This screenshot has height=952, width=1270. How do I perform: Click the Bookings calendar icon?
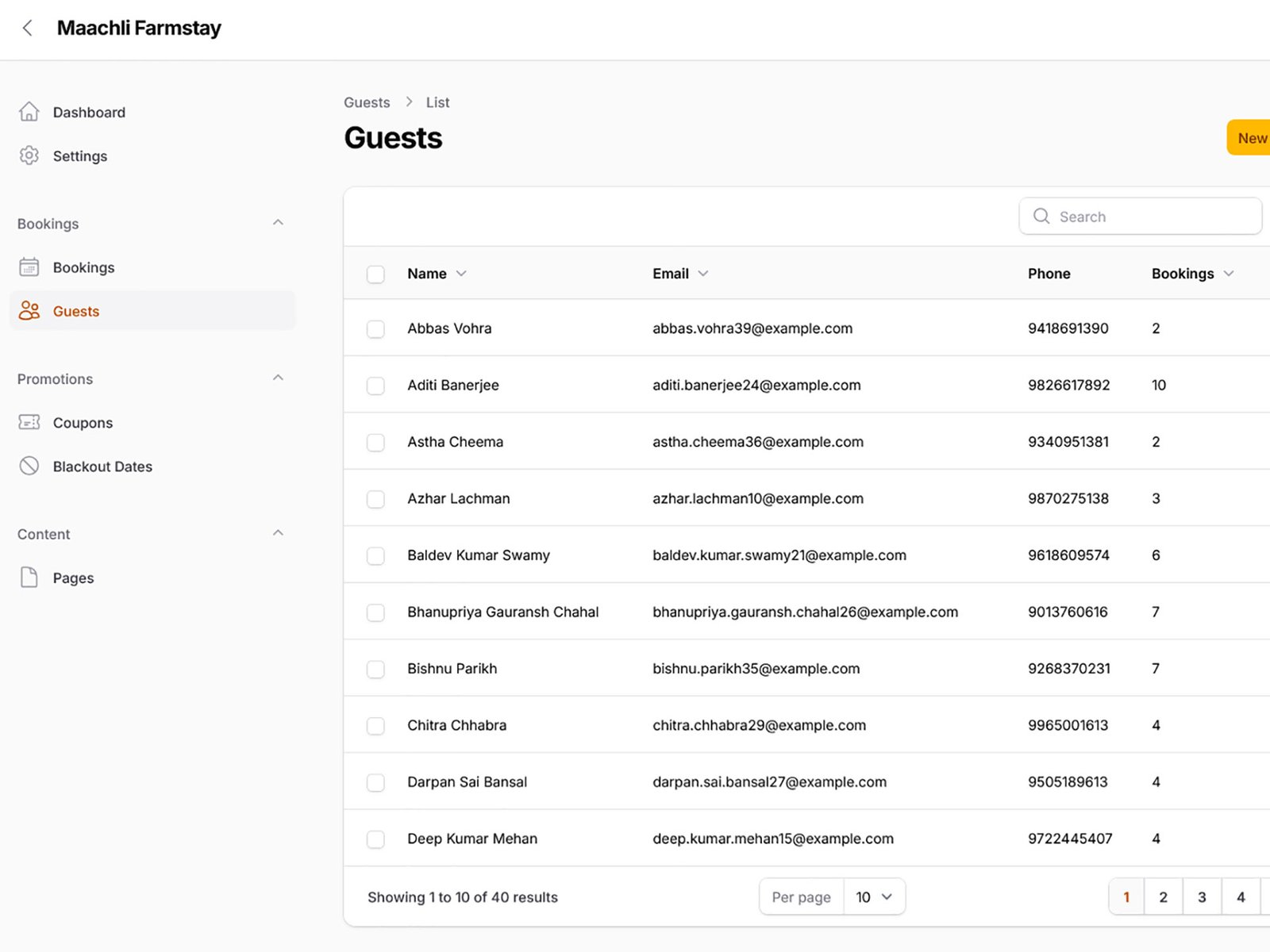point(29,267)
